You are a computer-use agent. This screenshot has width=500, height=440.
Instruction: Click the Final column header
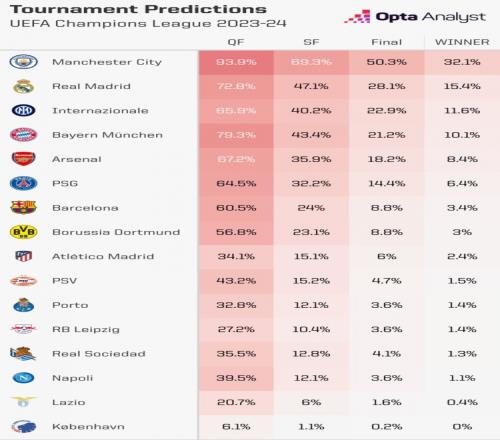[387, 42]
